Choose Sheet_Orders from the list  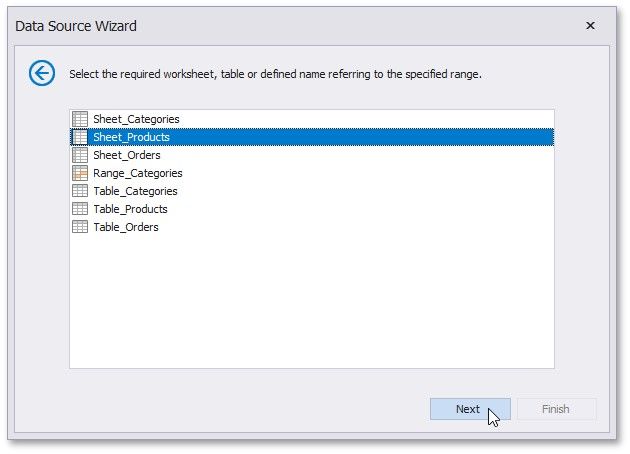126,155
